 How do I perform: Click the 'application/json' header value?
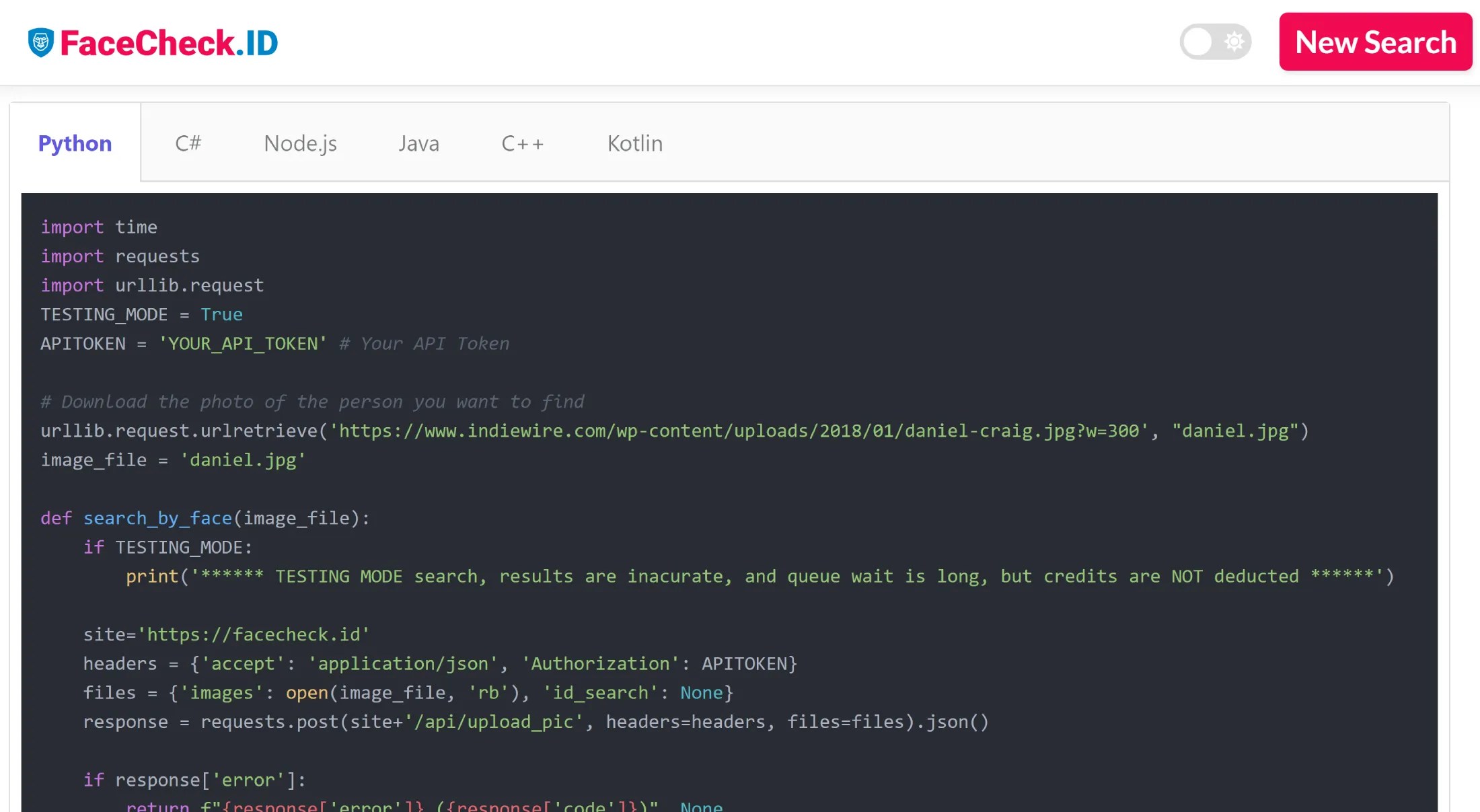click(402, 664)
